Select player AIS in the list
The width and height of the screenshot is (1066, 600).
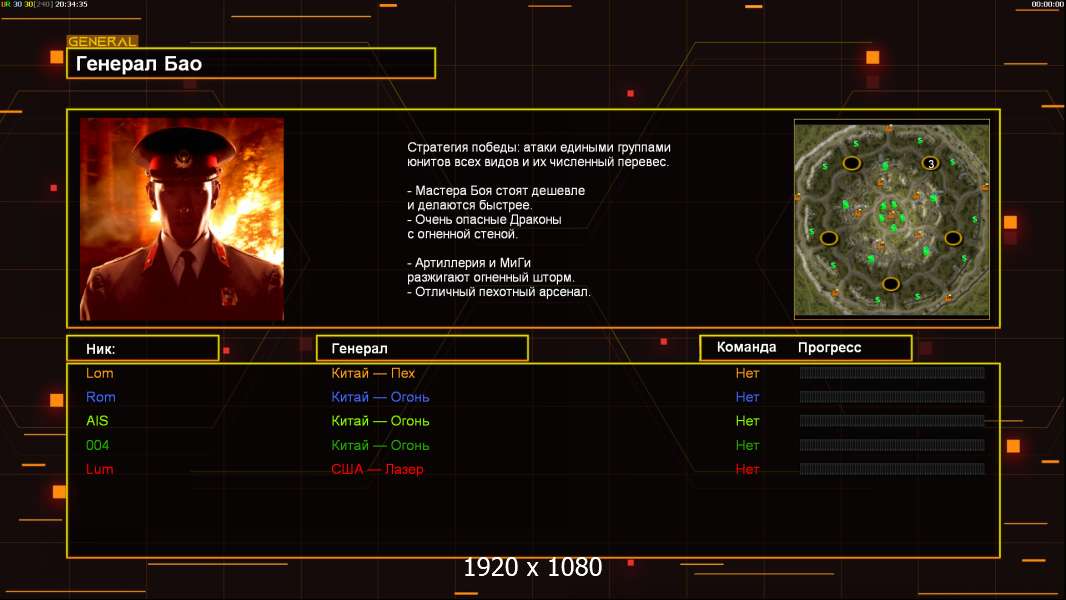[x=97, y=421]
